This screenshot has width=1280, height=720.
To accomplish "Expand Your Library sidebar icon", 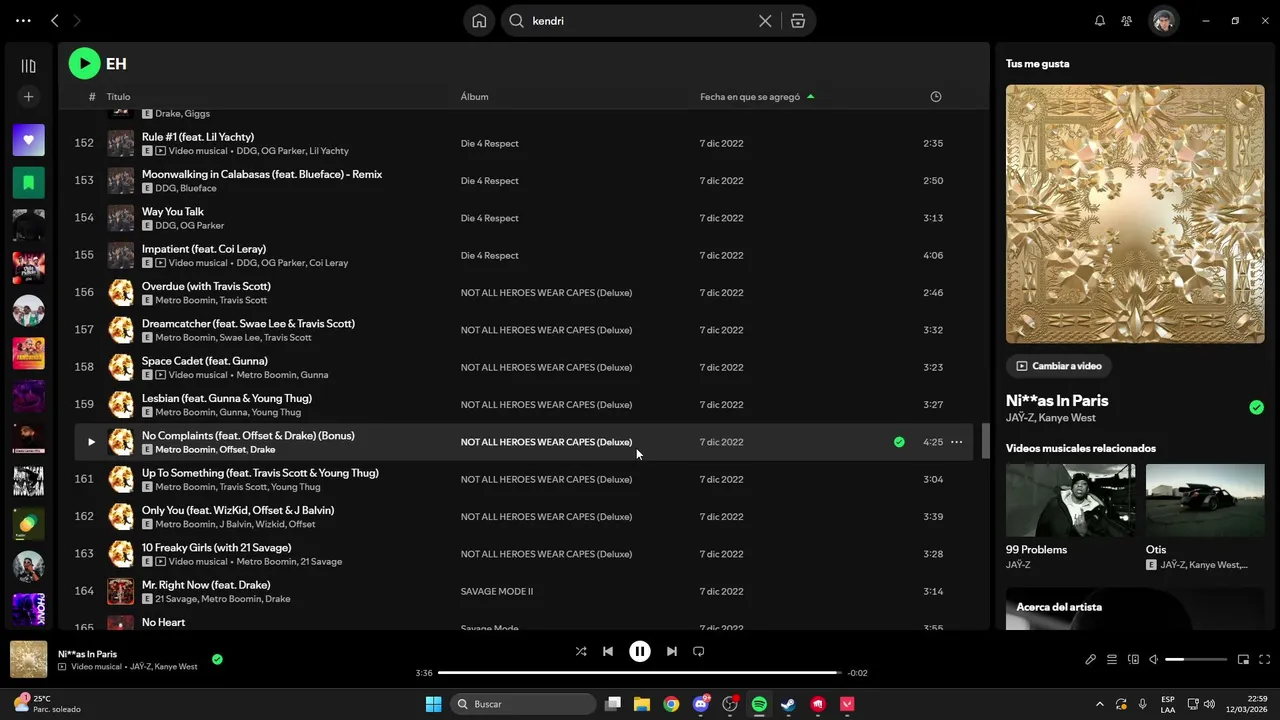I will point(28,66).
